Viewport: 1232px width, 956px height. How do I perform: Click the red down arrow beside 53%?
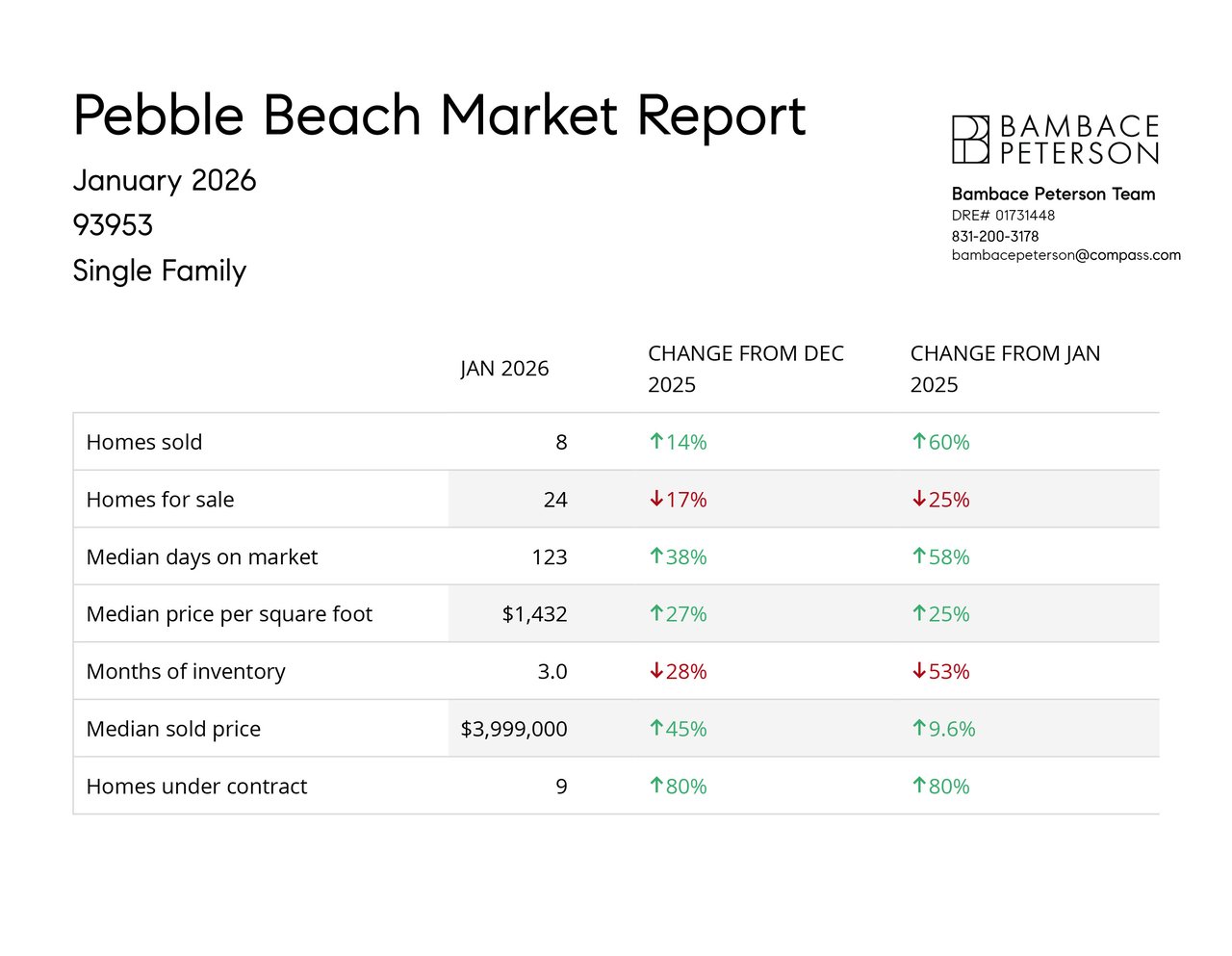[919, 671]
